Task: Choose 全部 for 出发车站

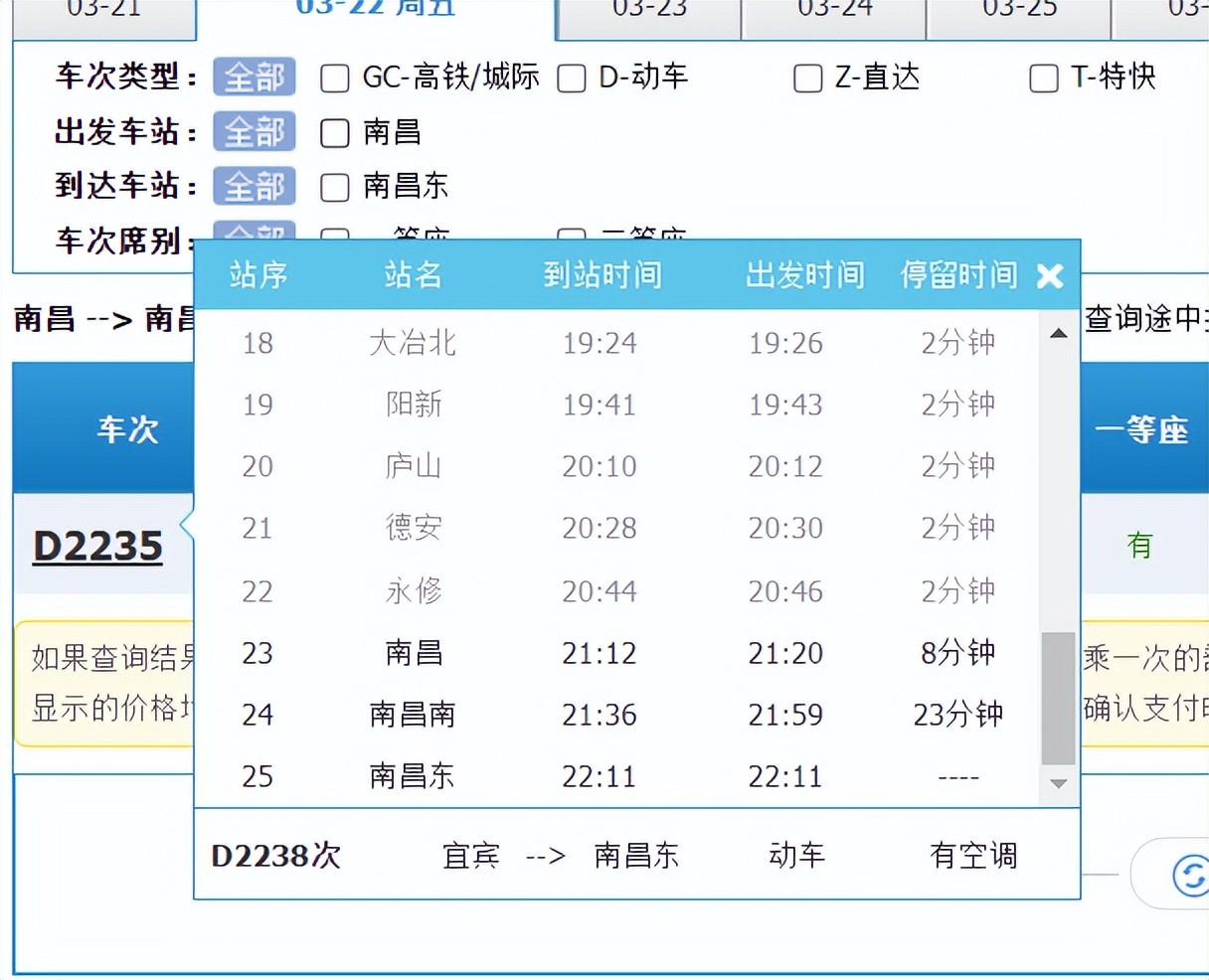Action: pyautogui.click(x=255, y=132)
